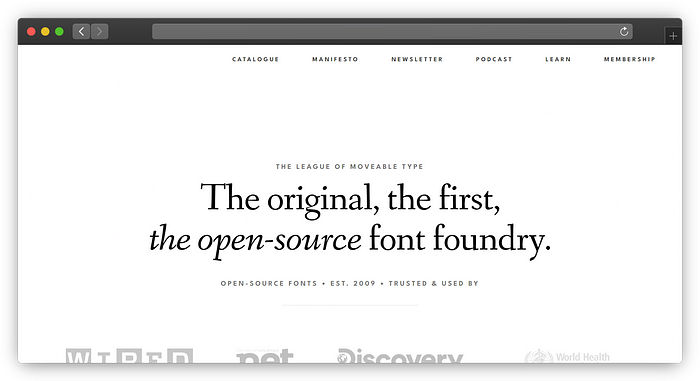Screen dimensions: 700x381
Task: Open the Newsletter nav link
Action: [417, 59]
